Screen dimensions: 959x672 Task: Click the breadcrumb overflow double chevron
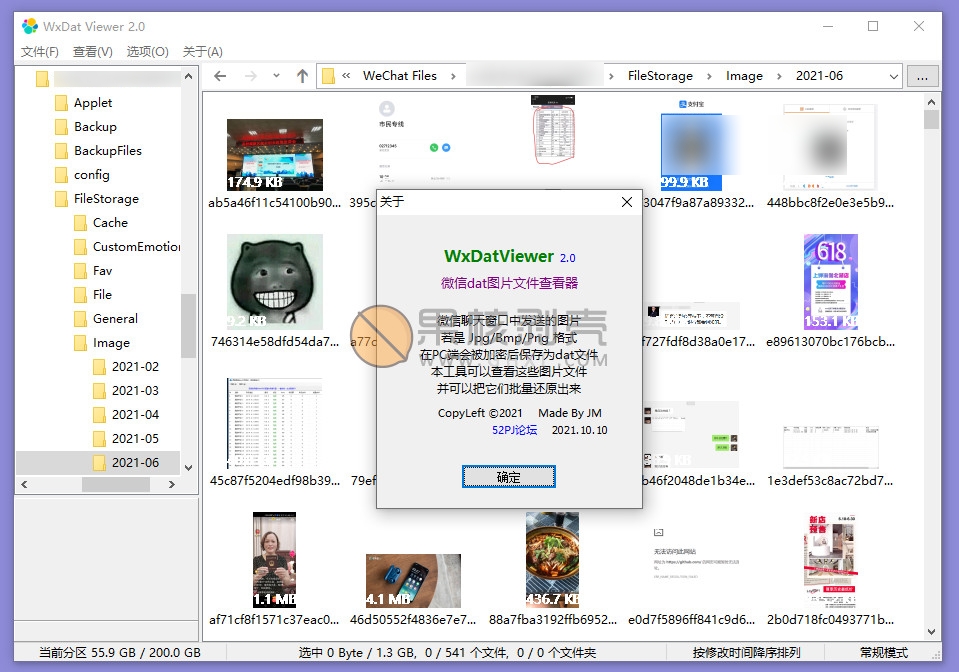(x=346, y=76)
